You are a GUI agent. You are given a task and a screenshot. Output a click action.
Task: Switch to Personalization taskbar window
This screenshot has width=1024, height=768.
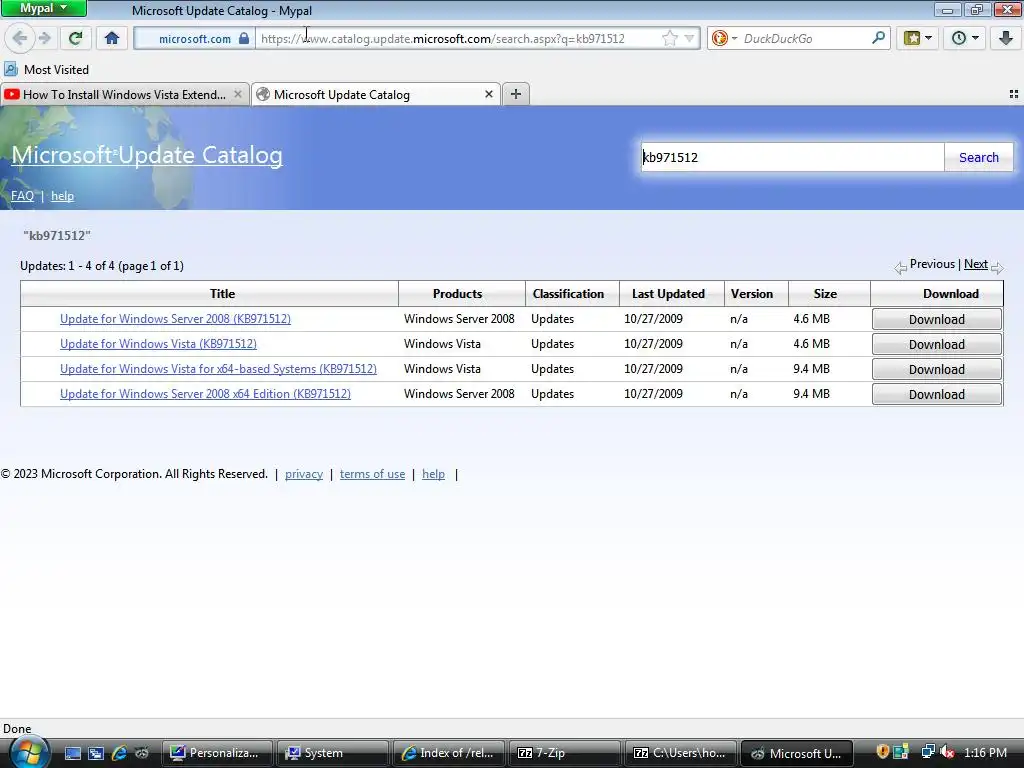(x=218, y=753)
